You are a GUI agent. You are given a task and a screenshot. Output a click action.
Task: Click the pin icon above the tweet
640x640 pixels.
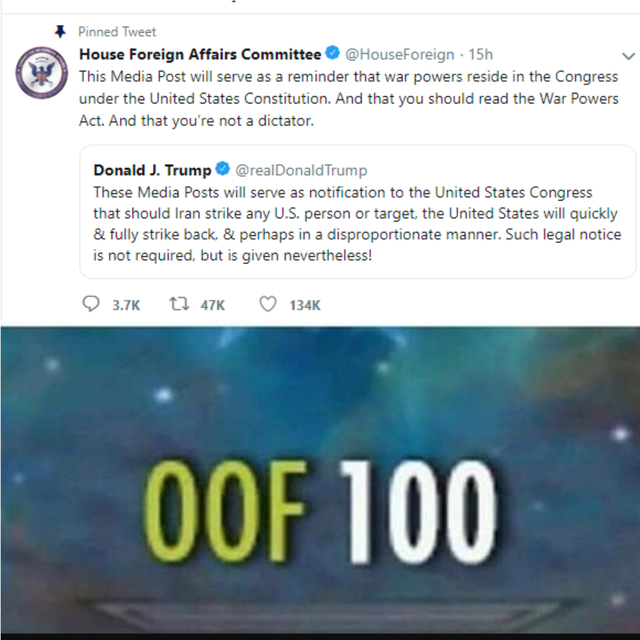click(x=59, y=32)
